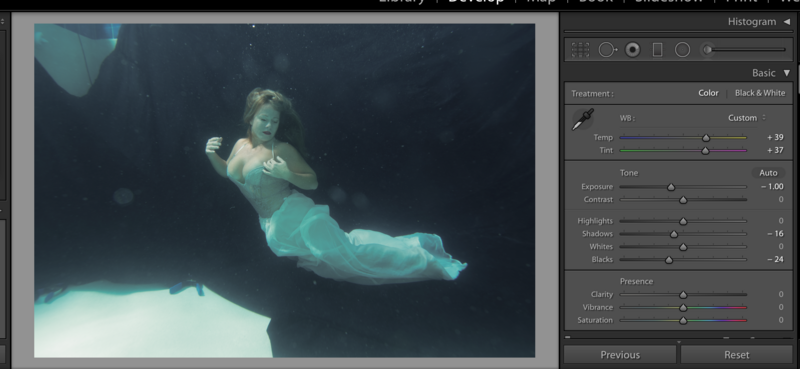Choose the Radial Filter tool
The height and width of the screenshot is (369, 800).
point(682,50)
